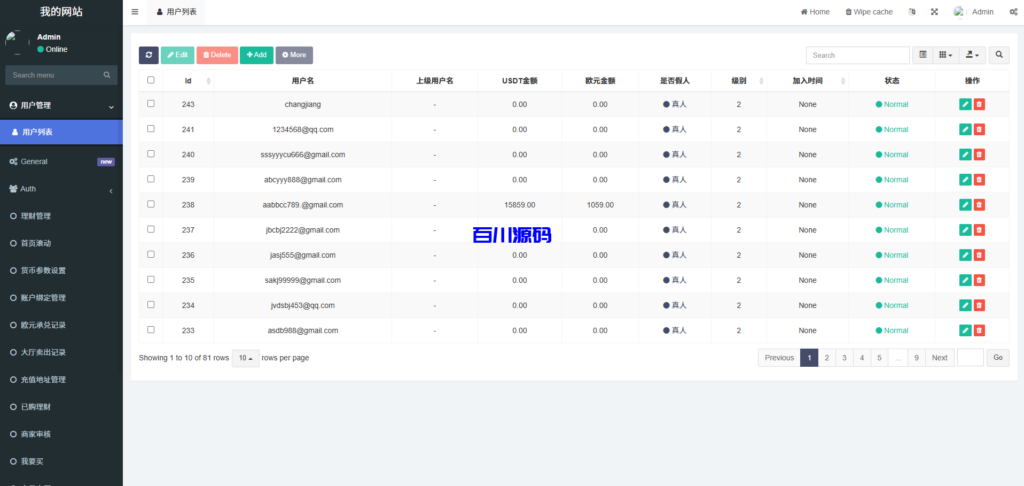This screenshot has height=486, width=1024.
Task: Edit row abcyyy888@gmail.com pencil icon
Action: tap(965, 180)
